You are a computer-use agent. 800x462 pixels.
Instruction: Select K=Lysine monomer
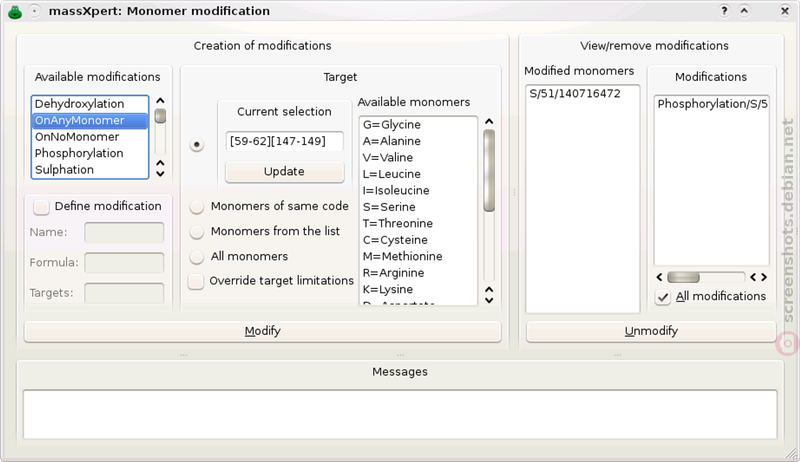click(x=418, y=289)
